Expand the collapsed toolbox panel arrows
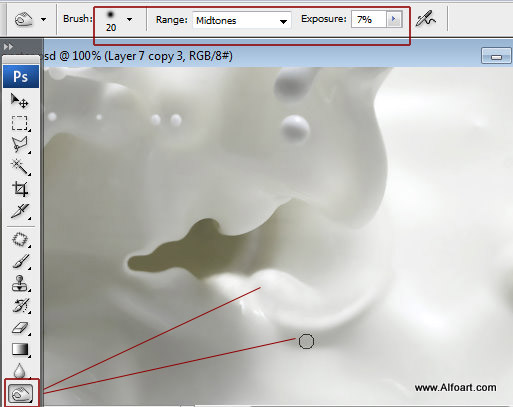Screen dimensions: 513x407 coord(8,47)
